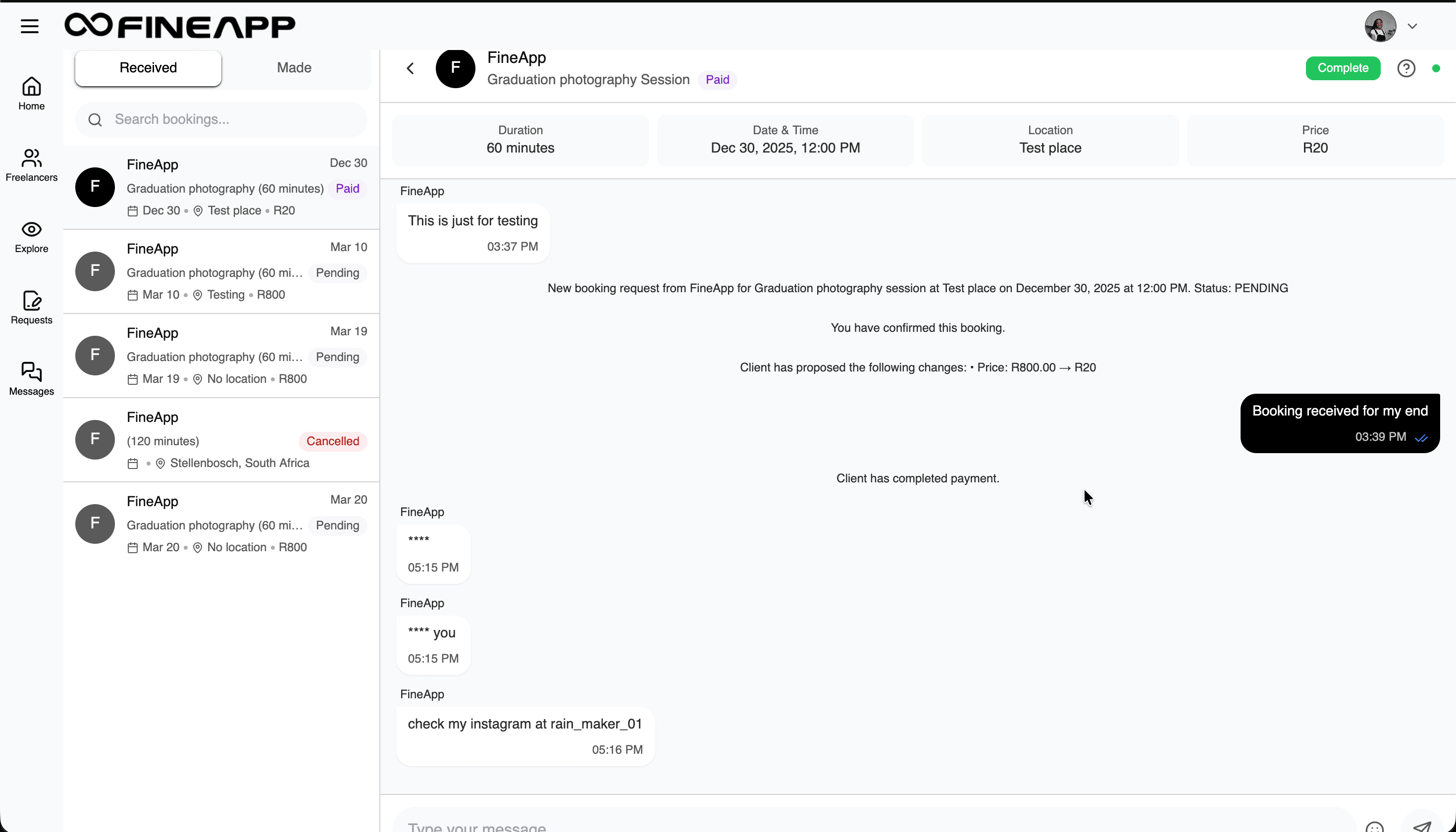Open the Explore section

[31, 237]
